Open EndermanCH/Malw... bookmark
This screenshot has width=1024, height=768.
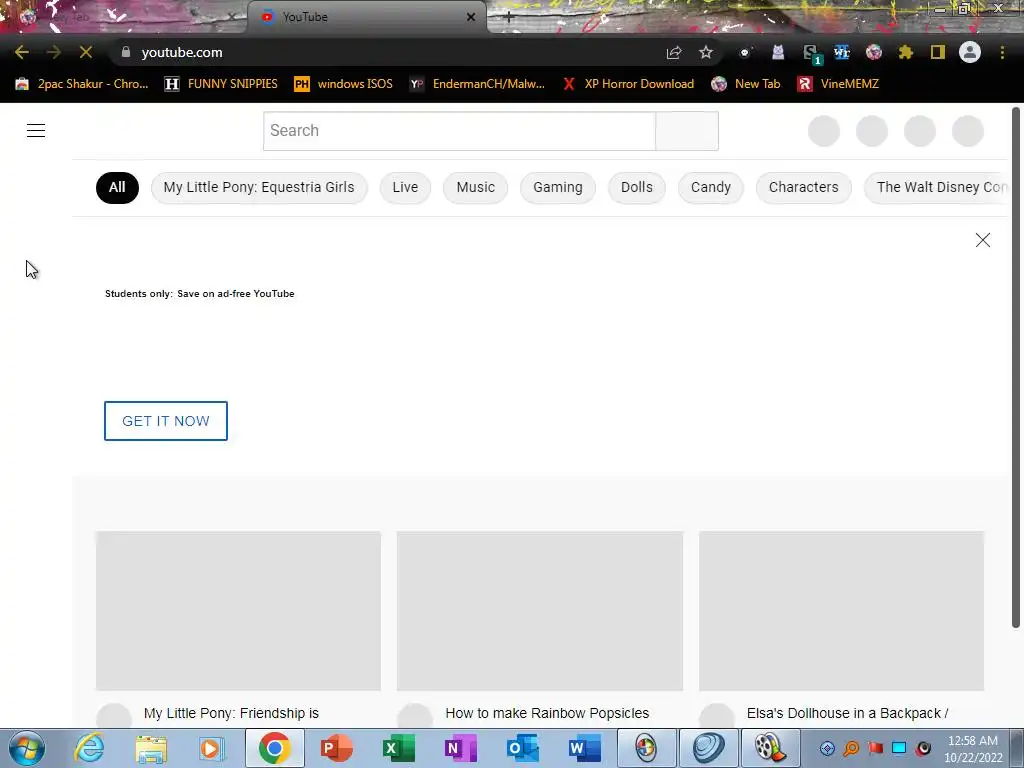[x=477, y=84]
